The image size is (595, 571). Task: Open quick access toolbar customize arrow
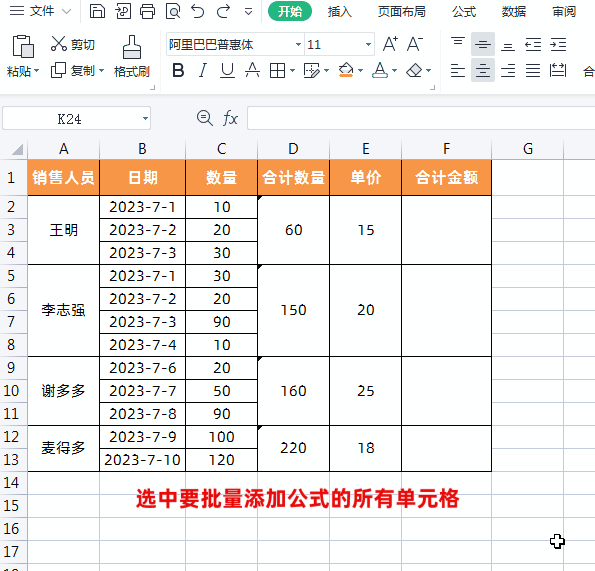click(x=249, y=12)
